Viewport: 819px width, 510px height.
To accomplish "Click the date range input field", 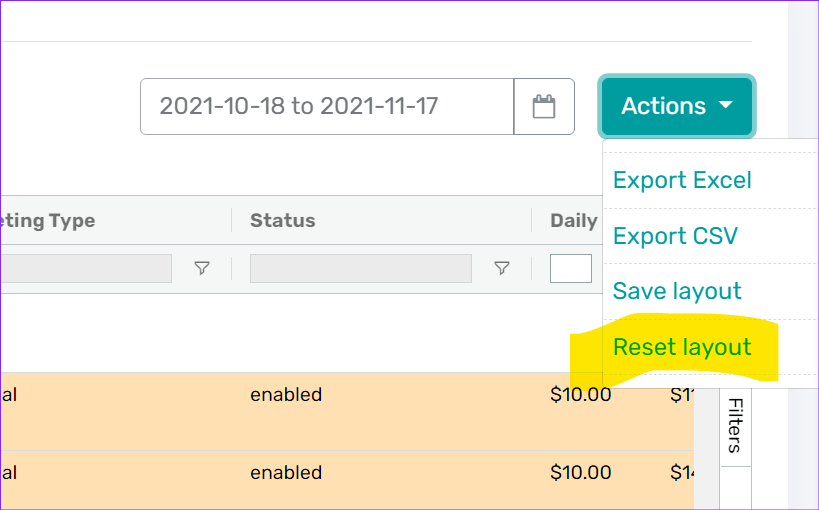I will pos(327,107).
